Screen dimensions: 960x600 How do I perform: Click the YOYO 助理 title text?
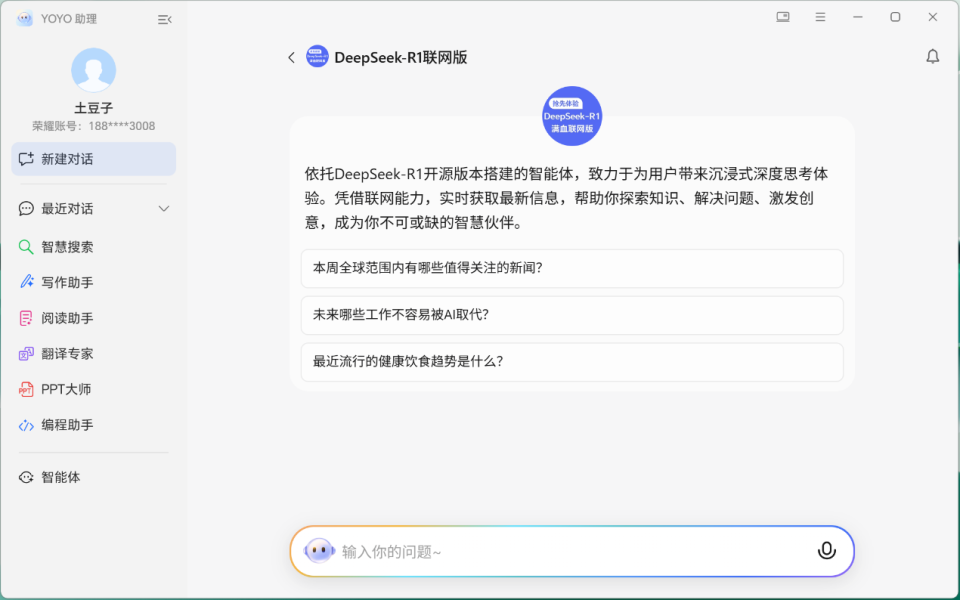coord(69,19)
